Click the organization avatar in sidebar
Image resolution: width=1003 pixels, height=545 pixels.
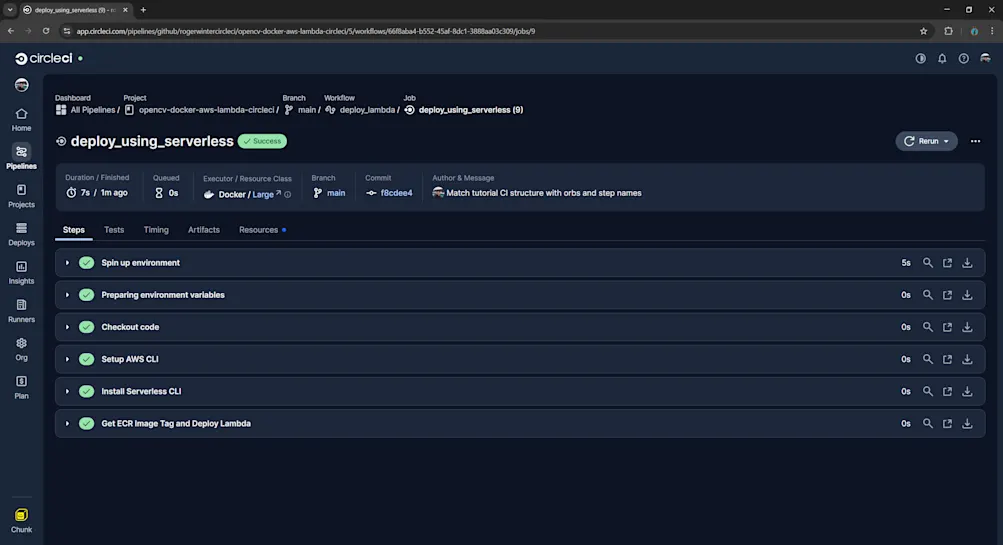pyautogui.click(x=21, y=84)
